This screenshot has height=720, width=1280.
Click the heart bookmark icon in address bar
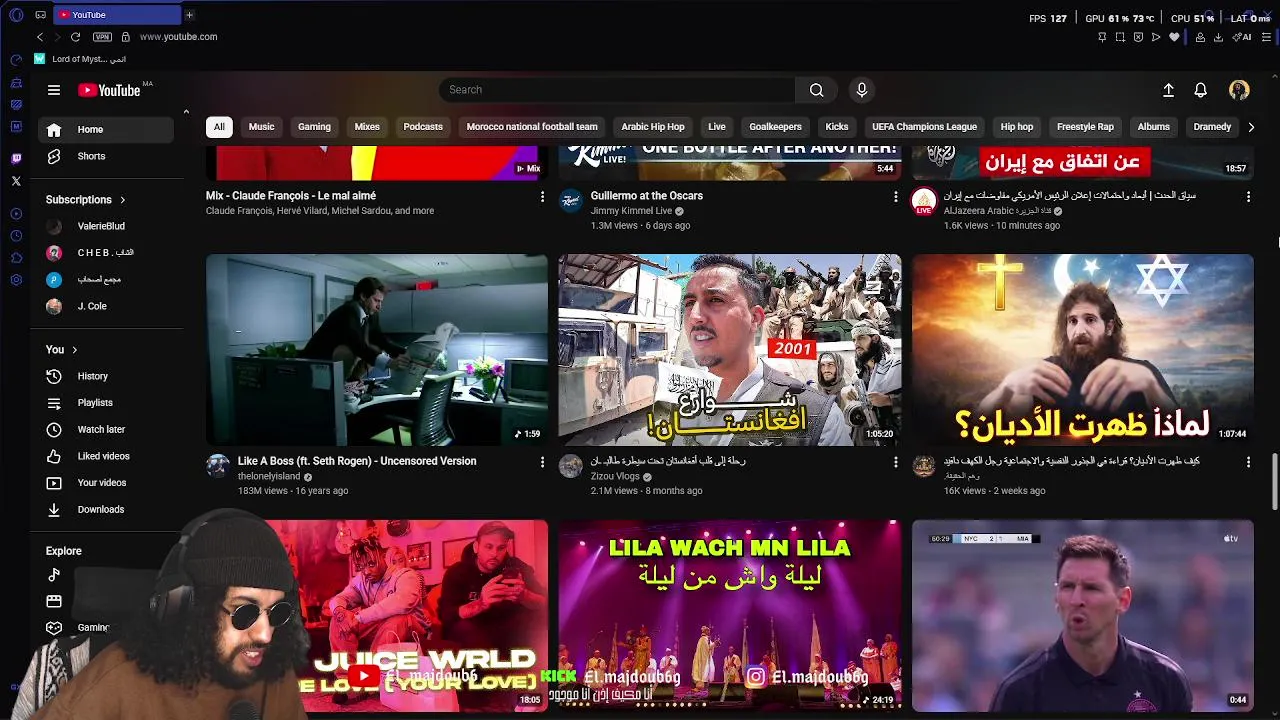pyautogui.click(x=1174, y=37)
